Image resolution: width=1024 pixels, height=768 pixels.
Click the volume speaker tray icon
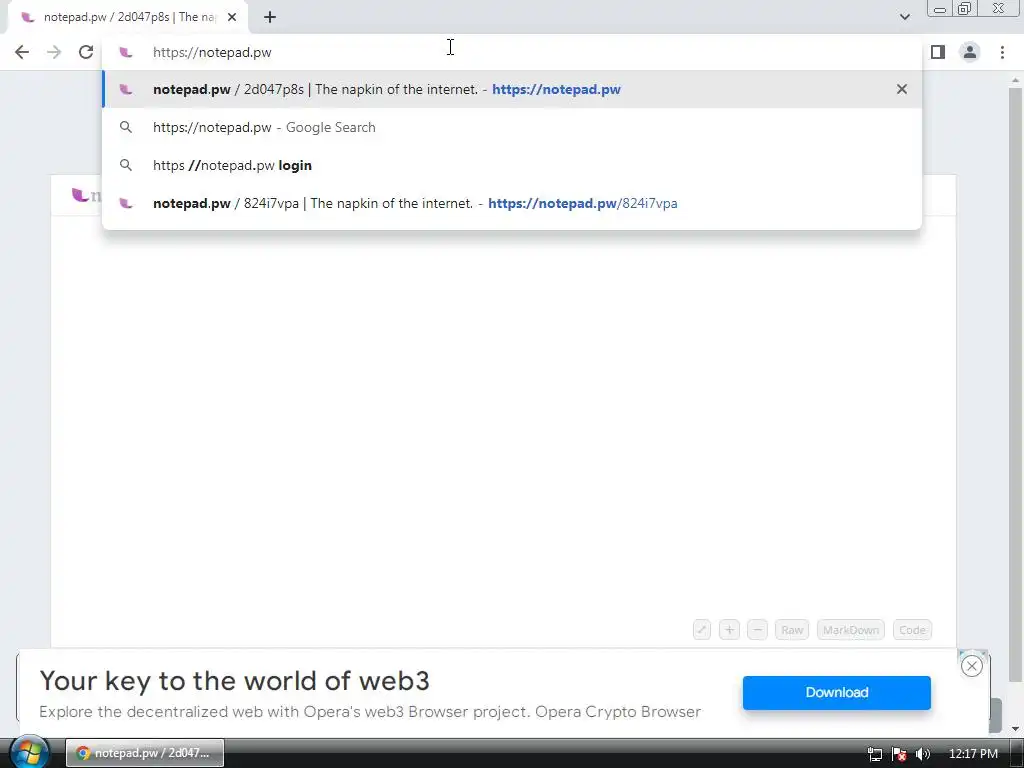[x=922, y=754]
